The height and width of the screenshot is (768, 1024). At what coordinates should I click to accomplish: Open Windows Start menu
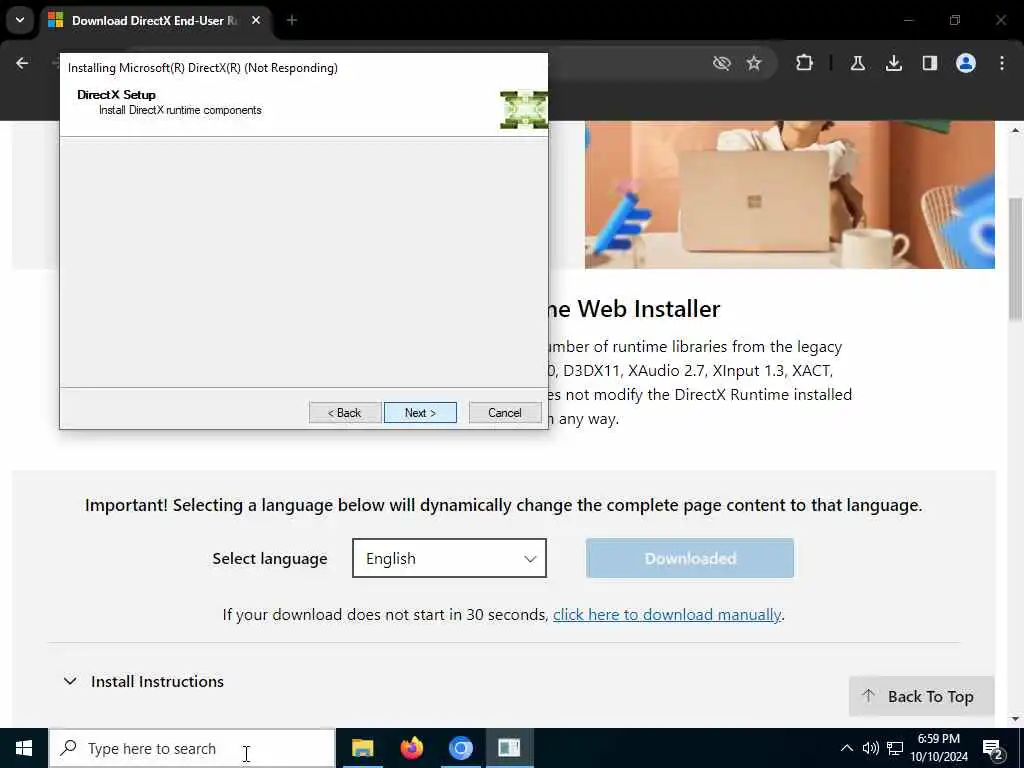click(x=24, y=748)
